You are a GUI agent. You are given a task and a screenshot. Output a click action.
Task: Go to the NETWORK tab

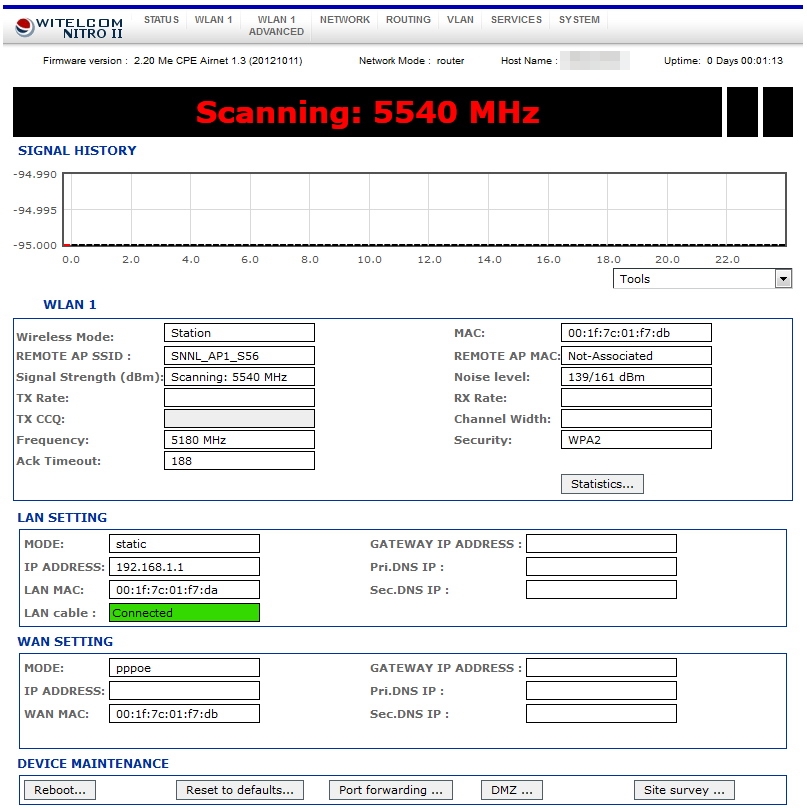345,20
